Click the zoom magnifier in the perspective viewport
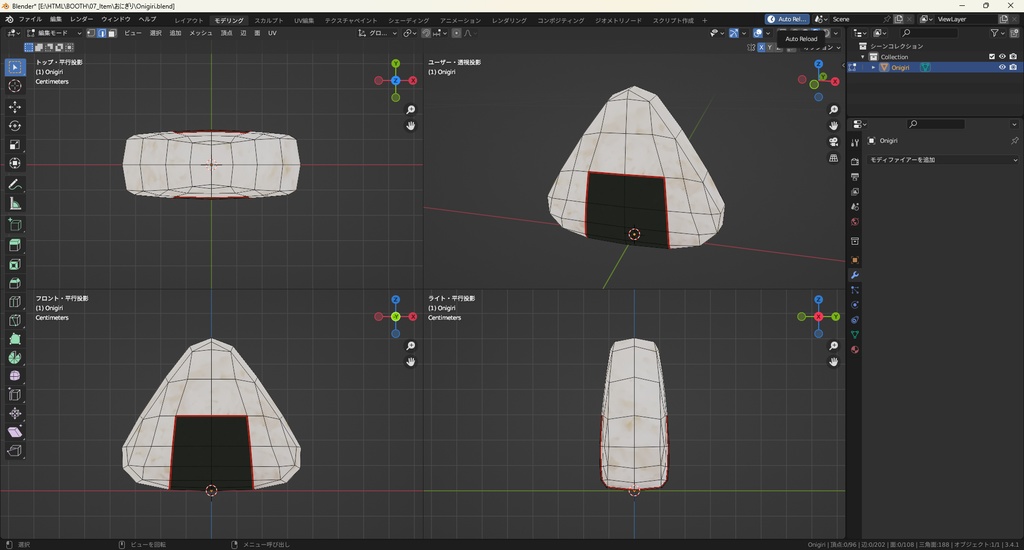The height and width of the screenshot is (550, 1024). [834, 110]
